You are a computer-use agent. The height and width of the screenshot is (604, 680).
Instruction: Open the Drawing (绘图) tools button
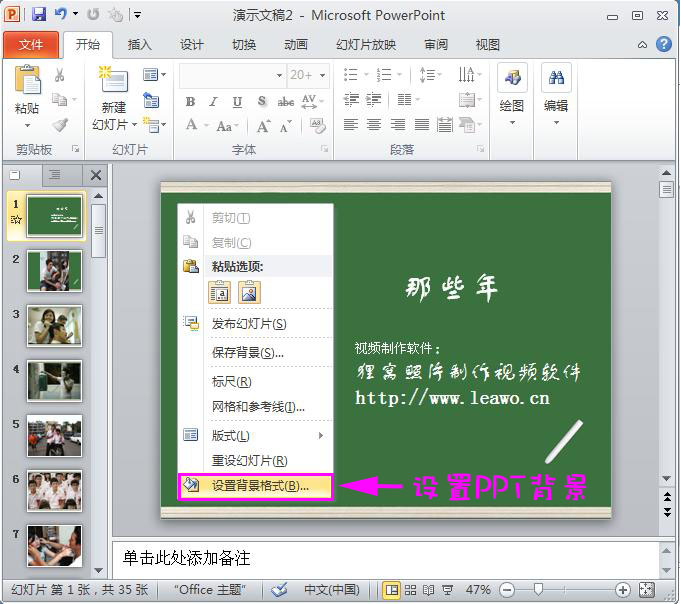coord(512,95)
